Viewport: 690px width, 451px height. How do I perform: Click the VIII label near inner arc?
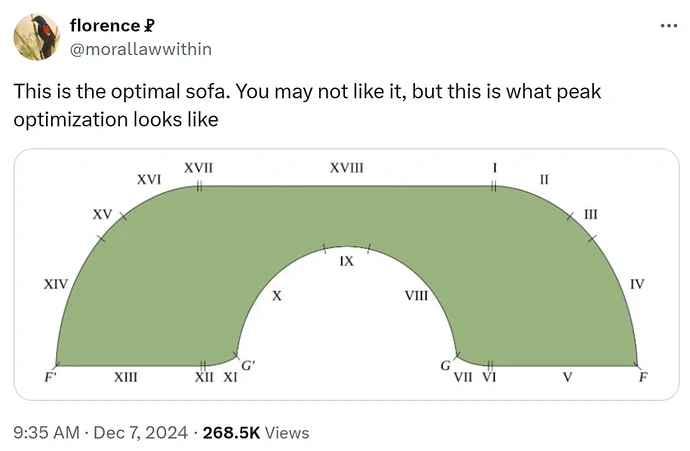point(416,296)
